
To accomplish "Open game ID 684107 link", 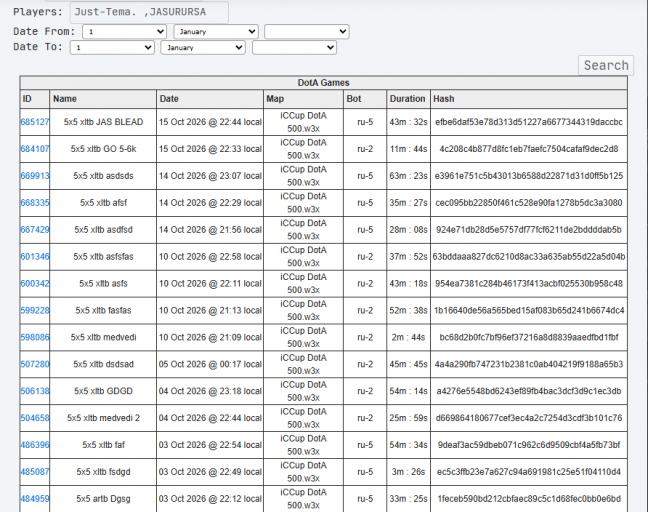I will click(35, 149).
